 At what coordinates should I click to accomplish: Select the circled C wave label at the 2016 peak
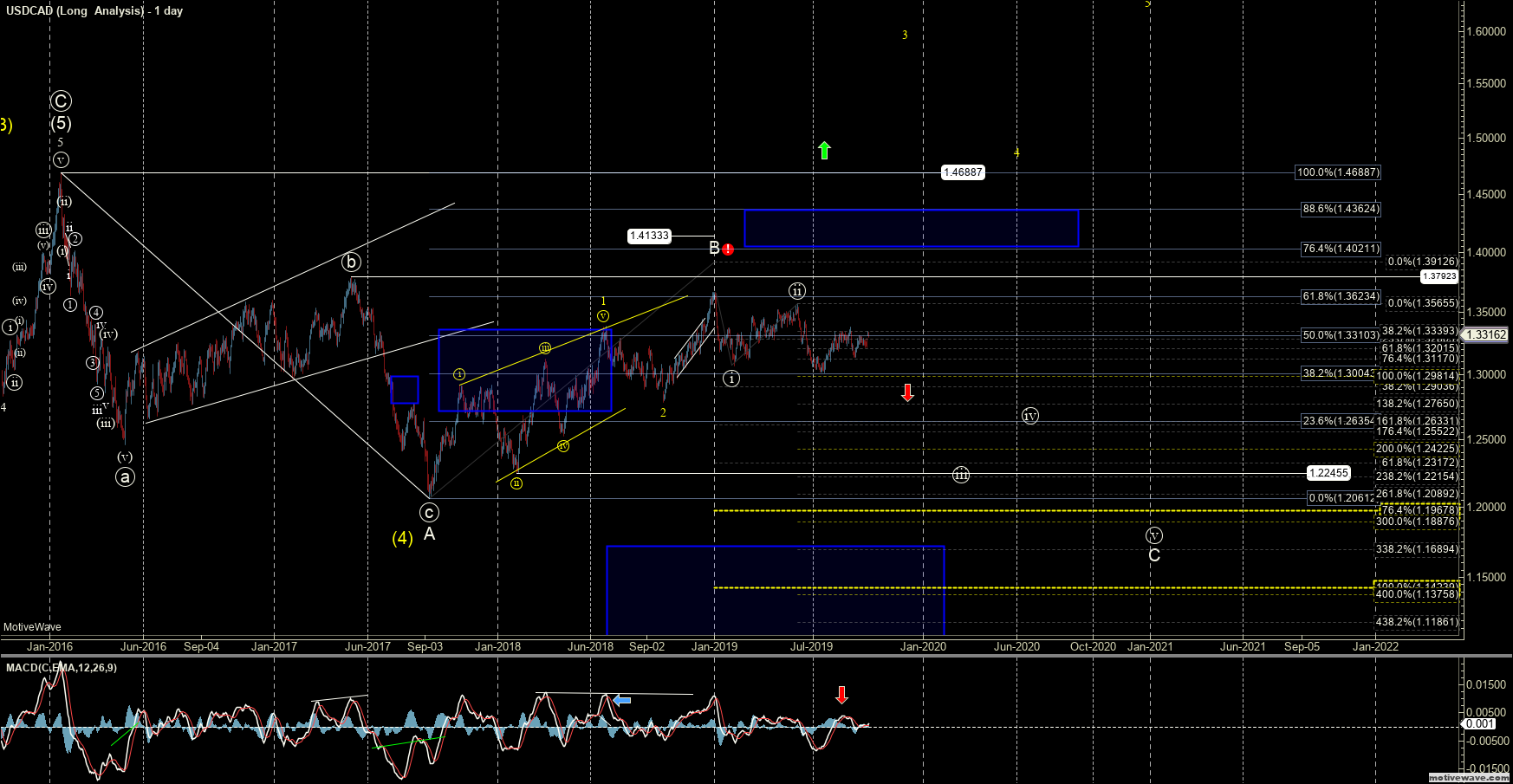click(60, 101)
